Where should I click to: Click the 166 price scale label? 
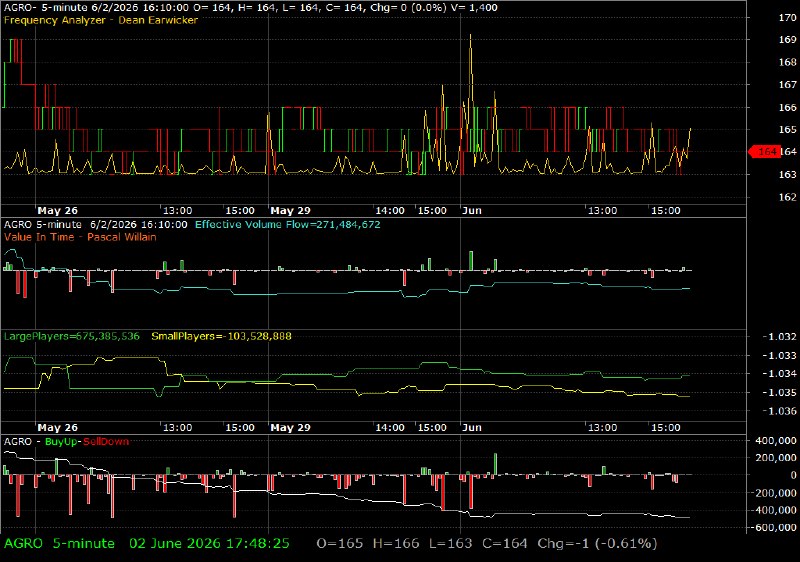click(x=788, y=107)
